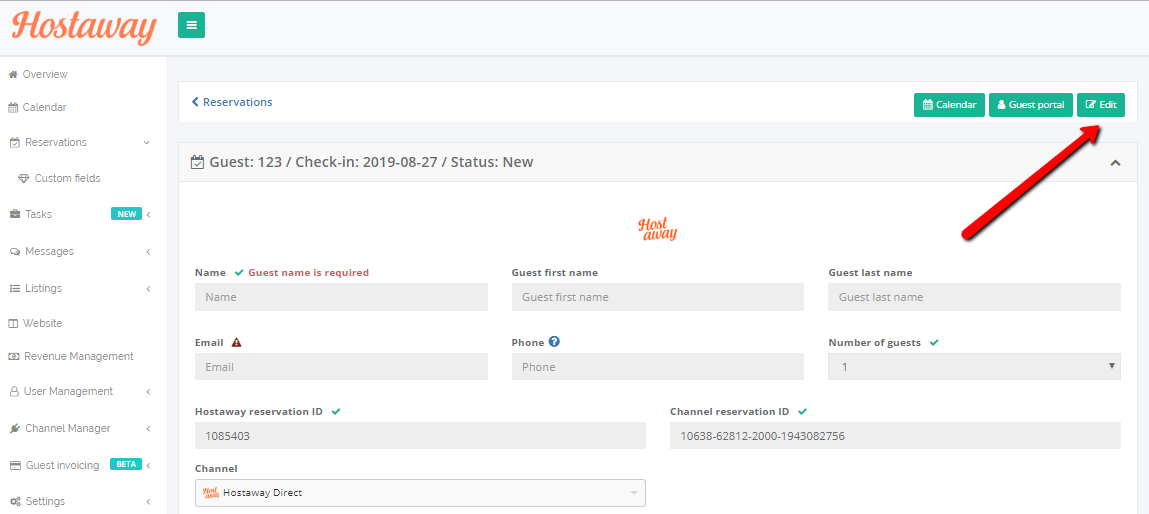This screenshot has height=514, width=1149.
Task: Click the plug icon beside Channel Manager
Action: [14, 428]
